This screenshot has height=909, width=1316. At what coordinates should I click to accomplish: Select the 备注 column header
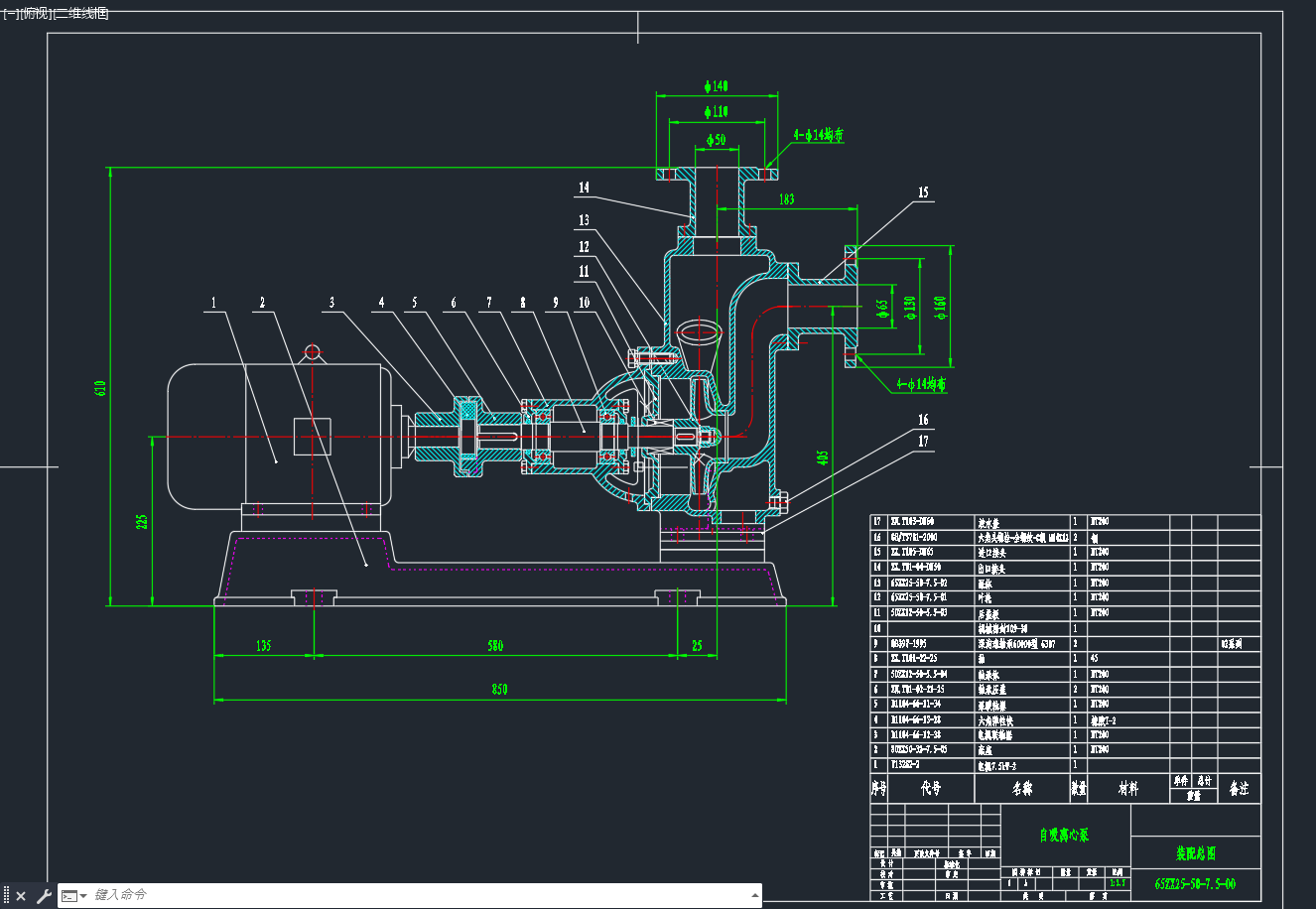pyautogui.click(x=1240, y=789)
